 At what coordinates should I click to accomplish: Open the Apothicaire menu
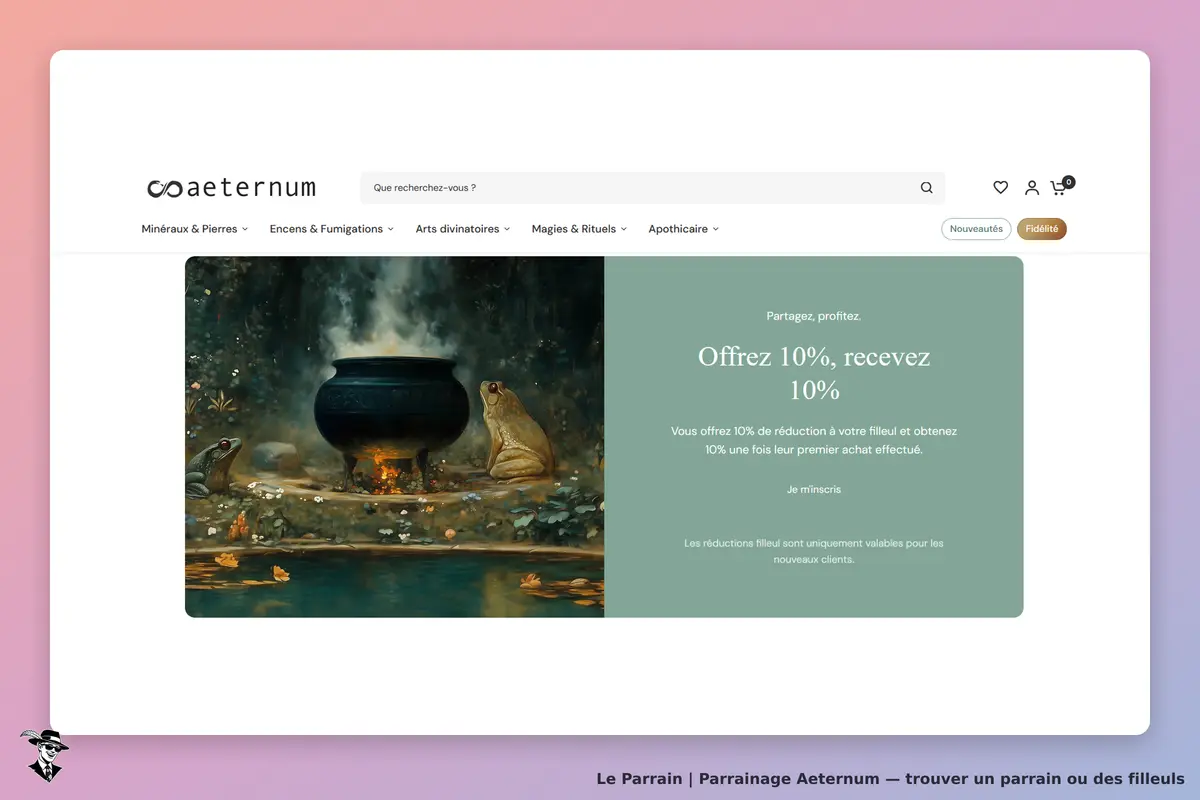coord(684,229)
